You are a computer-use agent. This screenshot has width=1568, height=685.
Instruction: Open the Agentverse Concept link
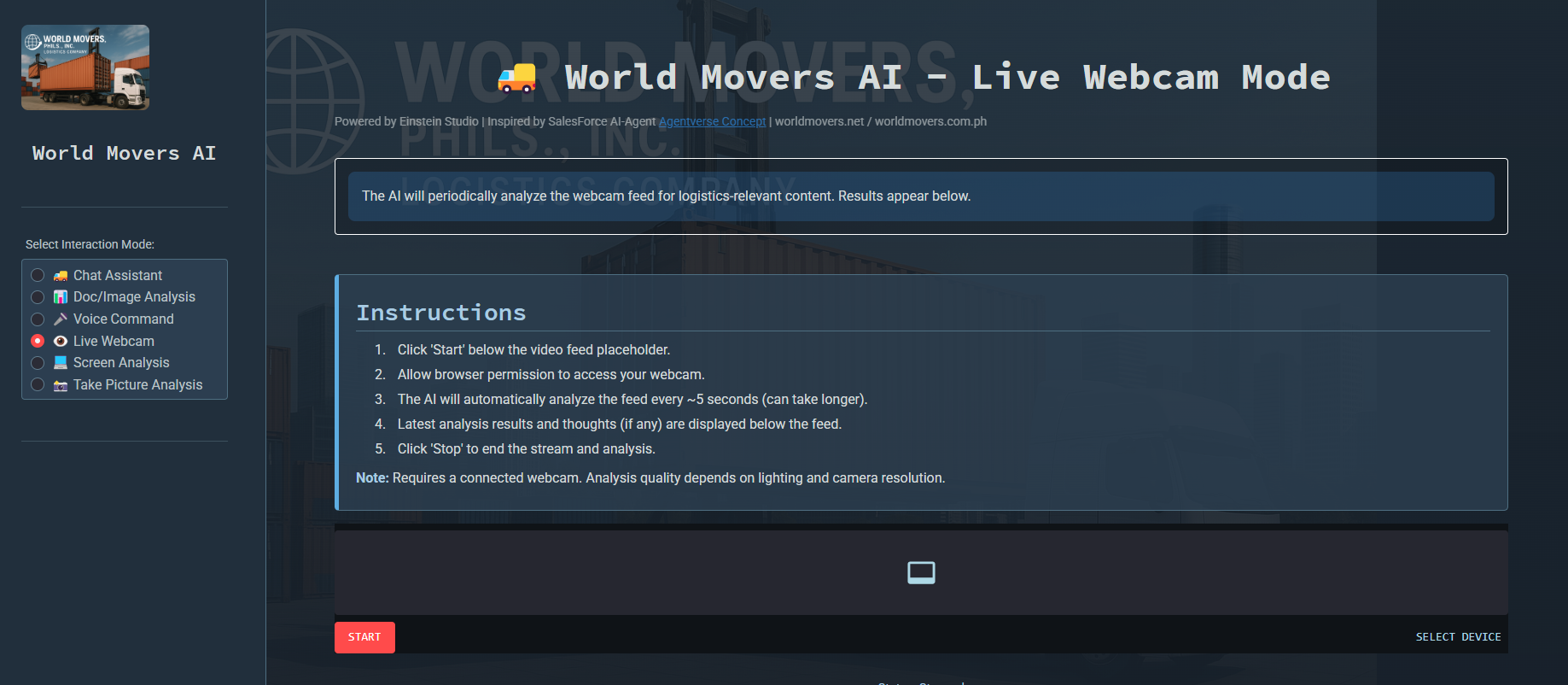coord(712,121)
